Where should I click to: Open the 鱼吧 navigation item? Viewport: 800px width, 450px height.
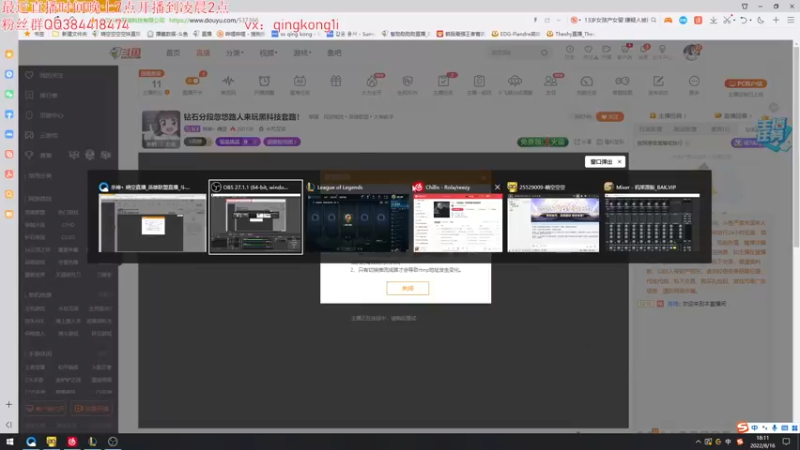[x=334, y=53]
